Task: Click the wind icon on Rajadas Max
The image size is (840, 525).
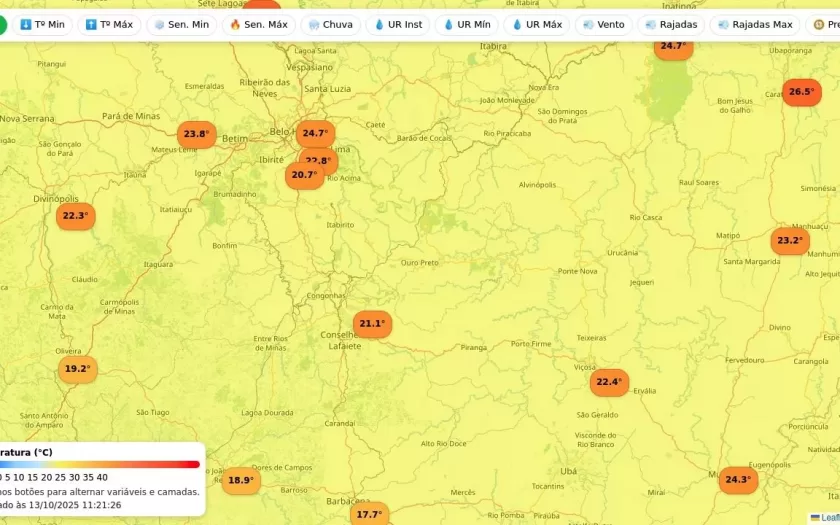Action: [723, 25]
